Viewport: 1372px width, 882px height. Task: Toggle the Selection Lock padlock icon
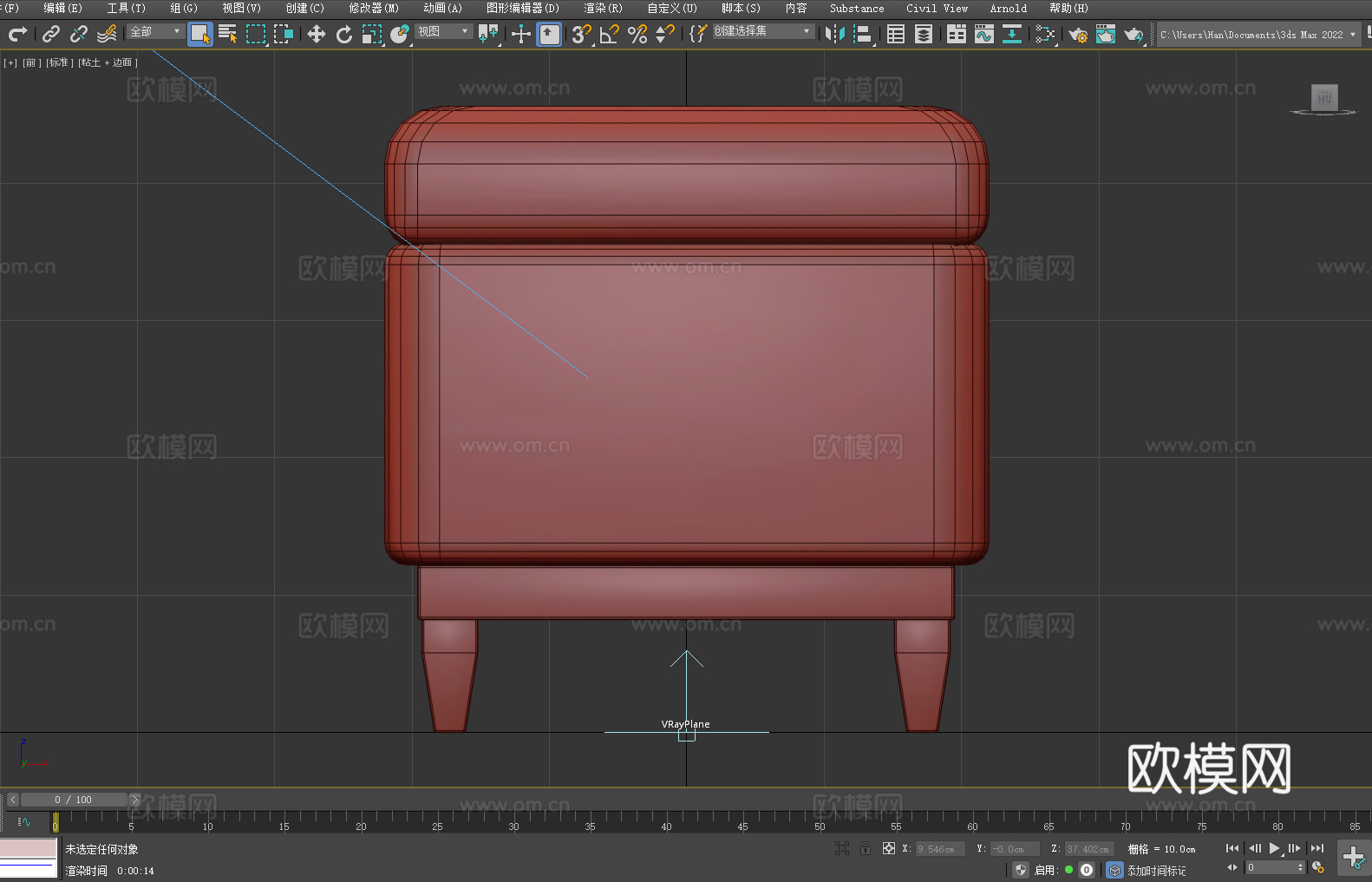[x=866, y=848]
